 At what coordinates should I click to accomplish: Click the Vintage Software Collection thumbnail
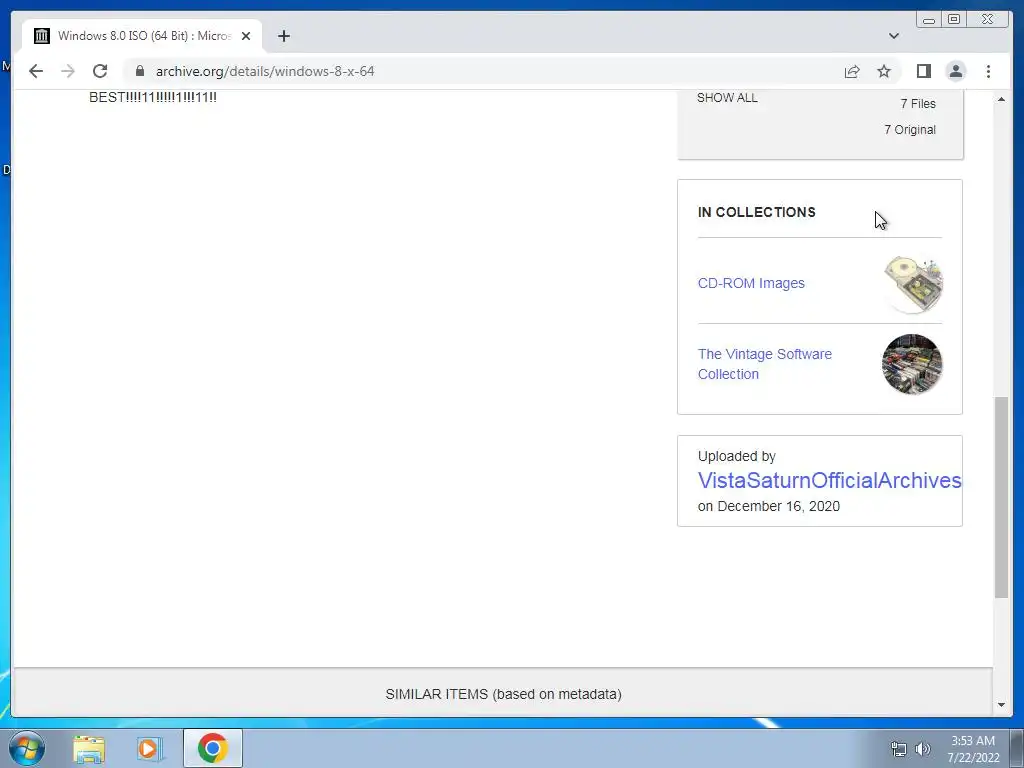coord(912,364)
